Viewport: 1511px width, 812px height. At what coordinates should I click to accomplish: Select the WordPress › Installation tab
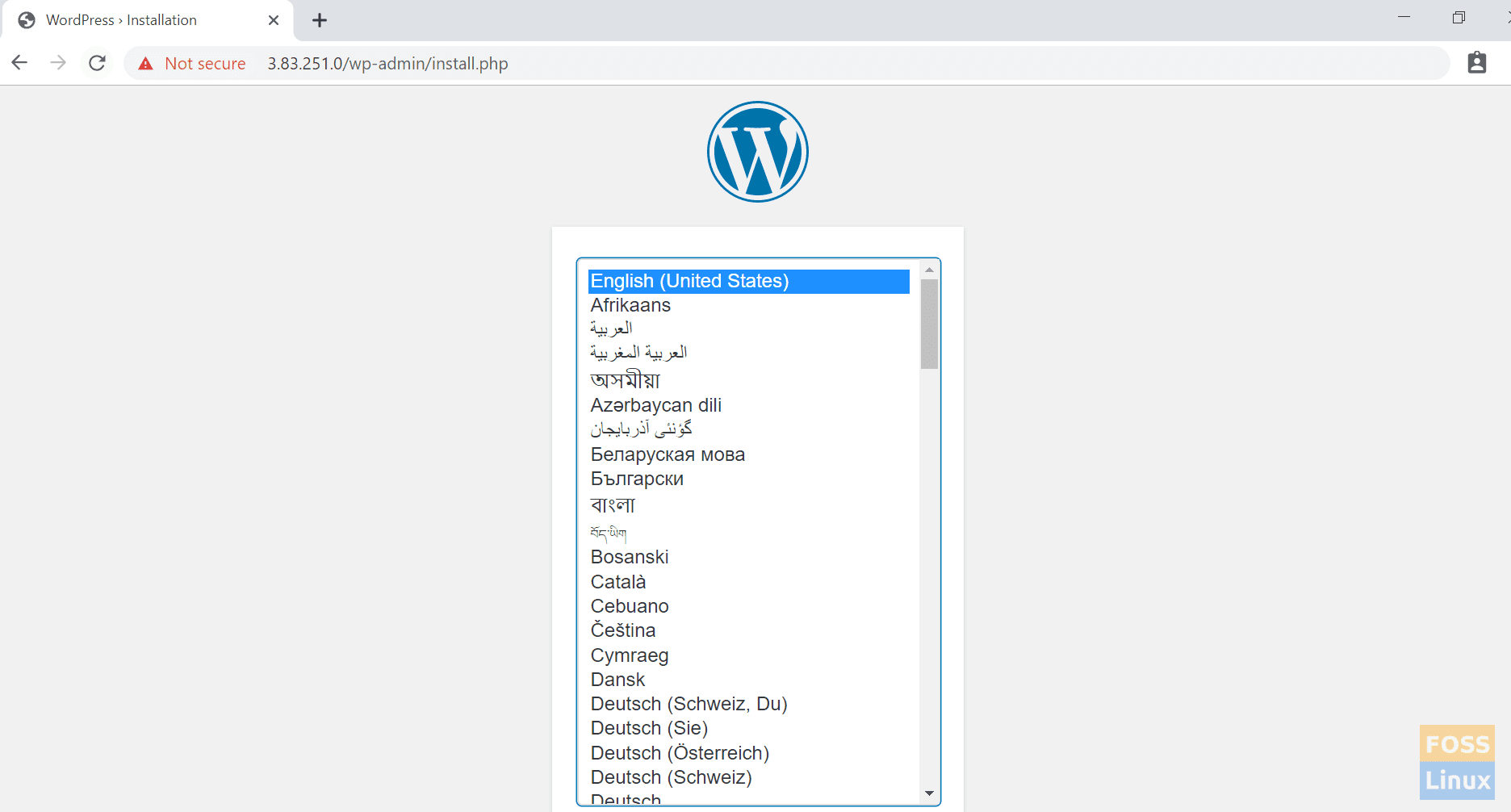tap(147, 20)
